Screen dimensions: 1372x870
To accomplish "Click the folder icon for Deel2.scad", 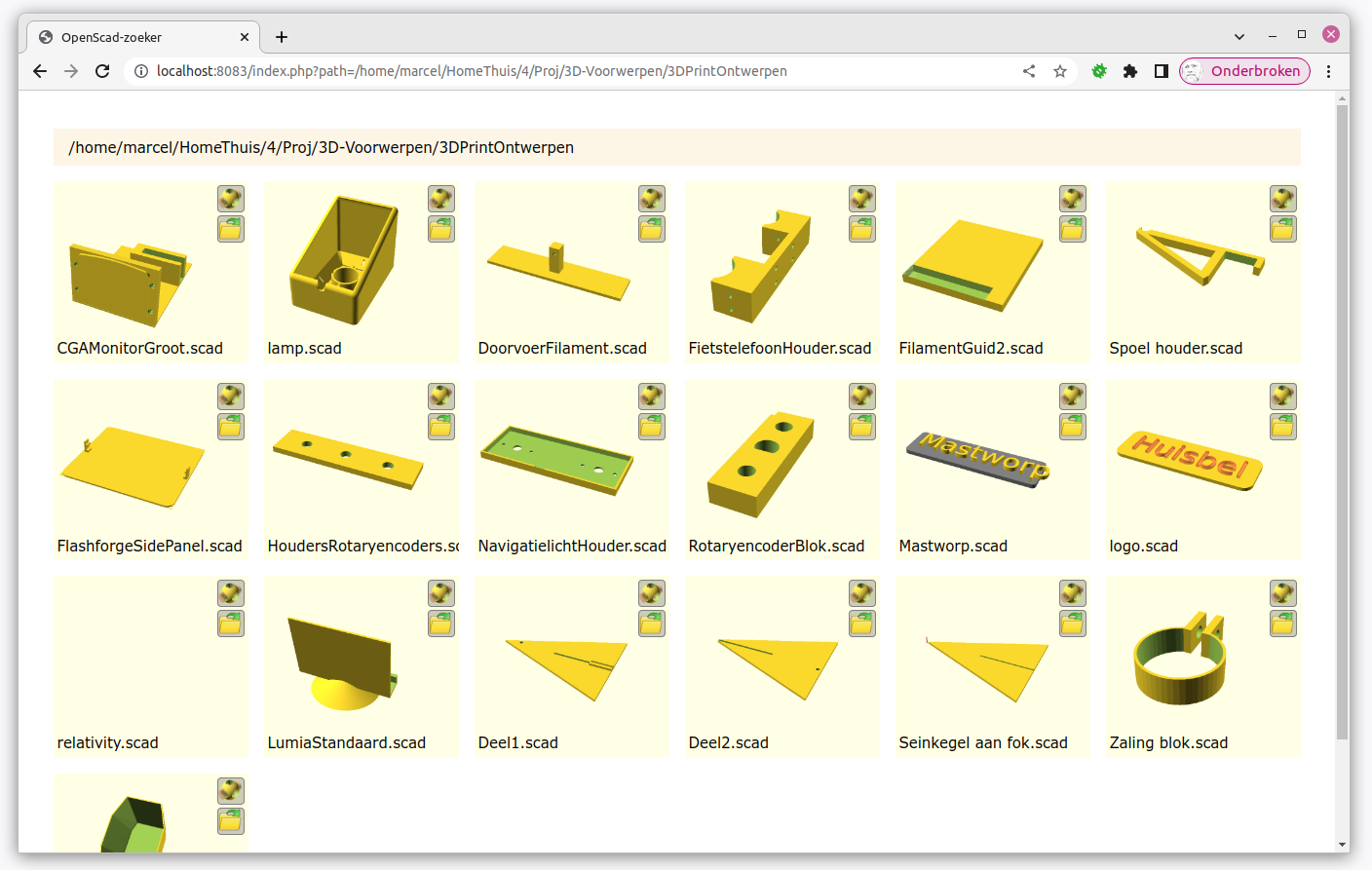I will (x=862, y=624).
